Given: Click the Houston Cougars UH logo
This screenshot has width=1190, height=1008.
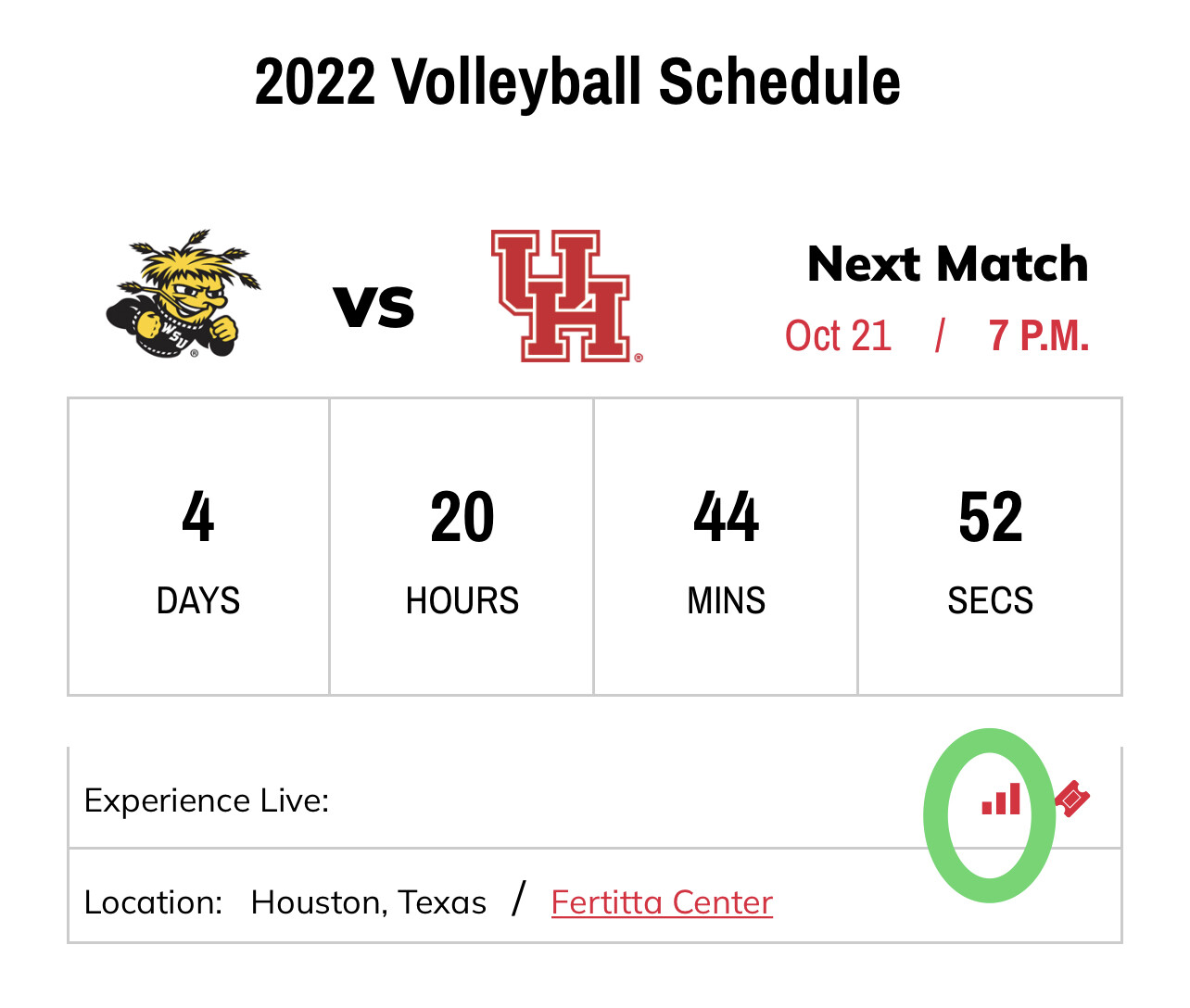Looking at the screenshot, I should point(566,296).
